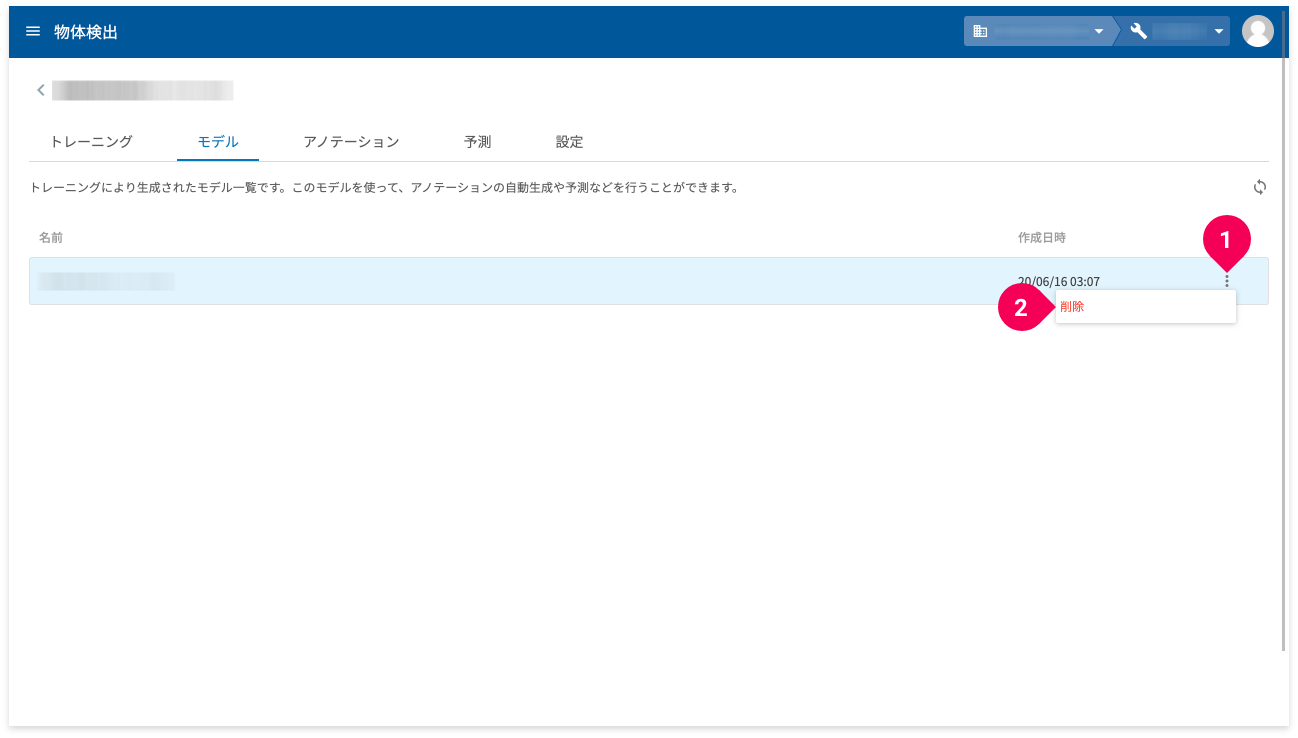Choose 削除 from the context menu

(1145, 307)
